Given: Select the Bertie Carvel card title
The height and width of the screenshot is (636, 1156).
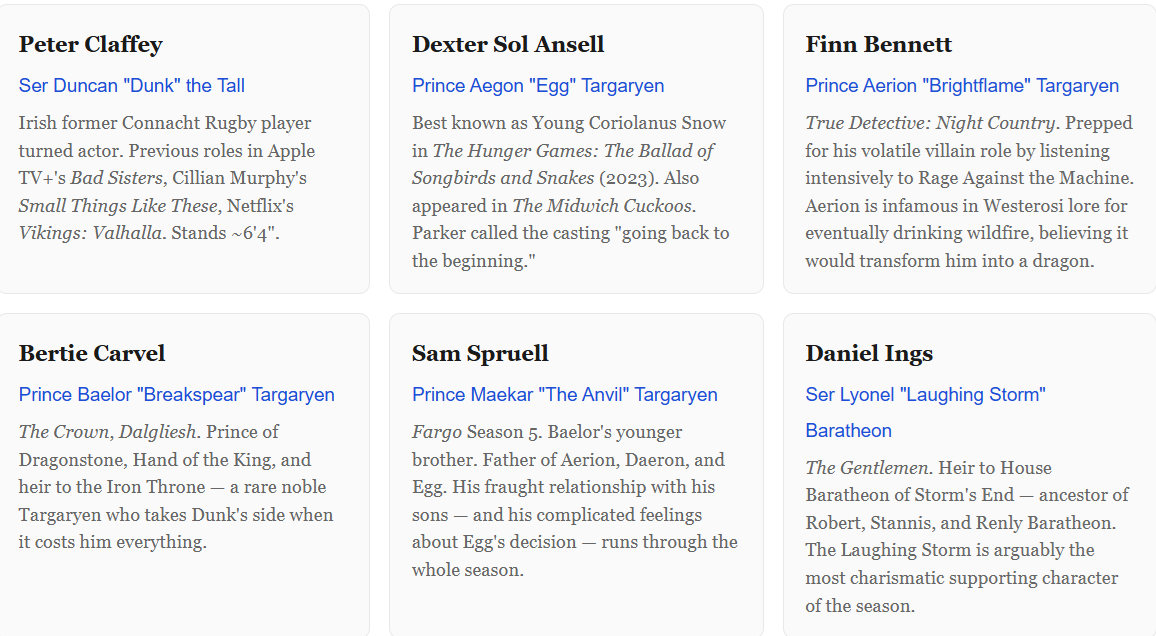Looking at the screenshot, I should [x=92, y=353].
